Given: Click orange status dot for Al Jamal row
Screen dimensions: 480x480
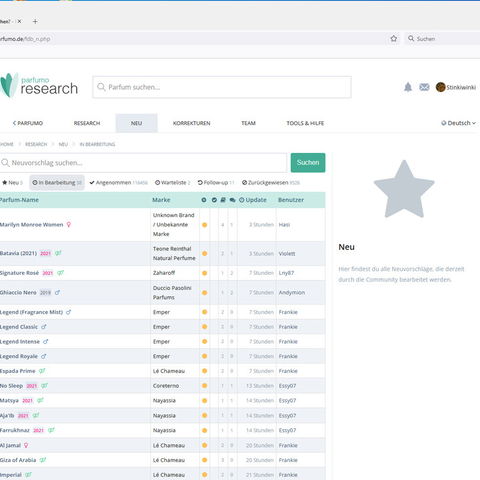Looking at the screenshot, I should [205, 445].
